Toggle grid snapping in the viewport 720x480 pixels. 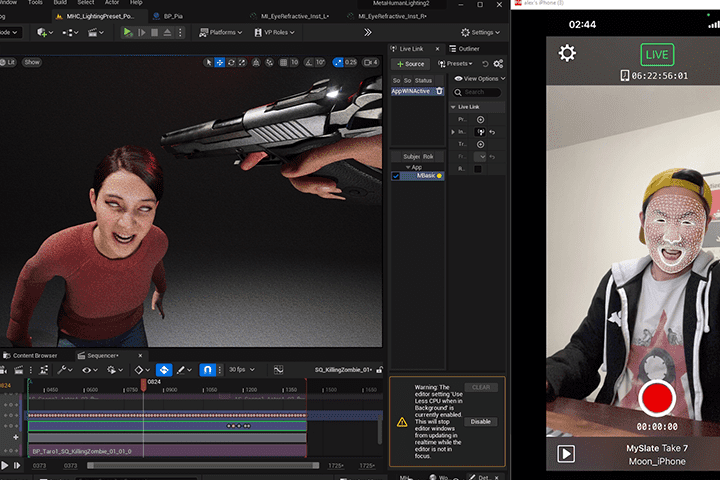(284, 62)
